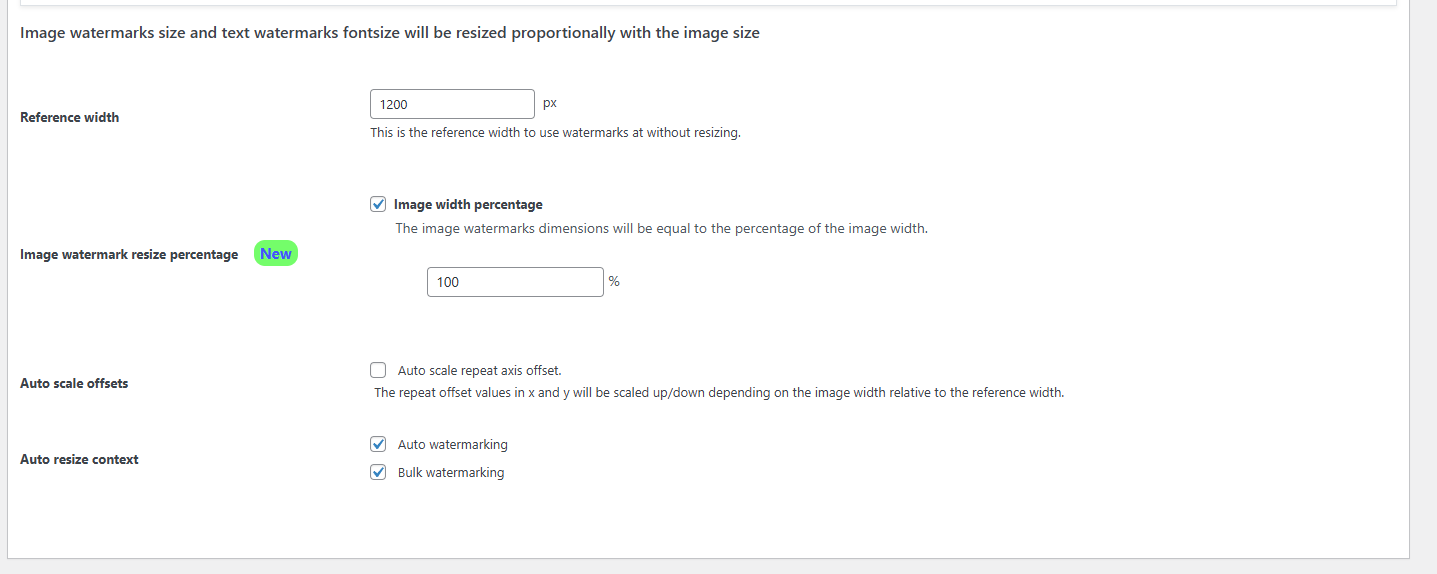1437x574 pixels.
Task: Select the Image watermark resize percentage heading
Action: click(x=129, y=255)
